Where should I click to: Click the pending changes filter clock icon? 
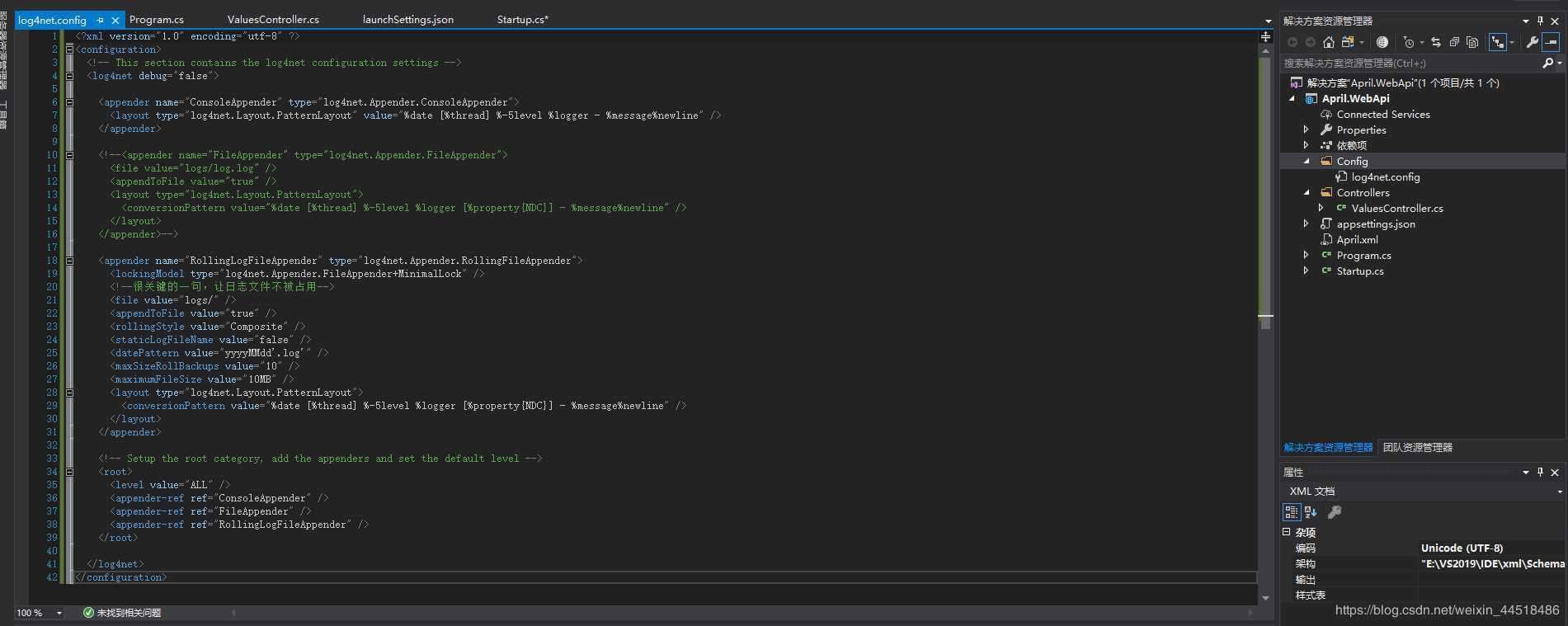tap(1409, 42)
